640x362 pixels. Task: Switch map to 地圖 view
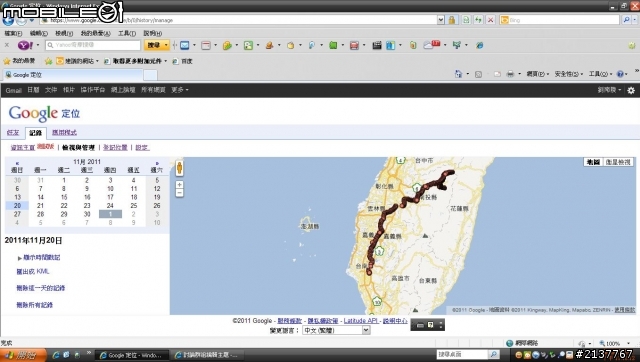(593, 162)
